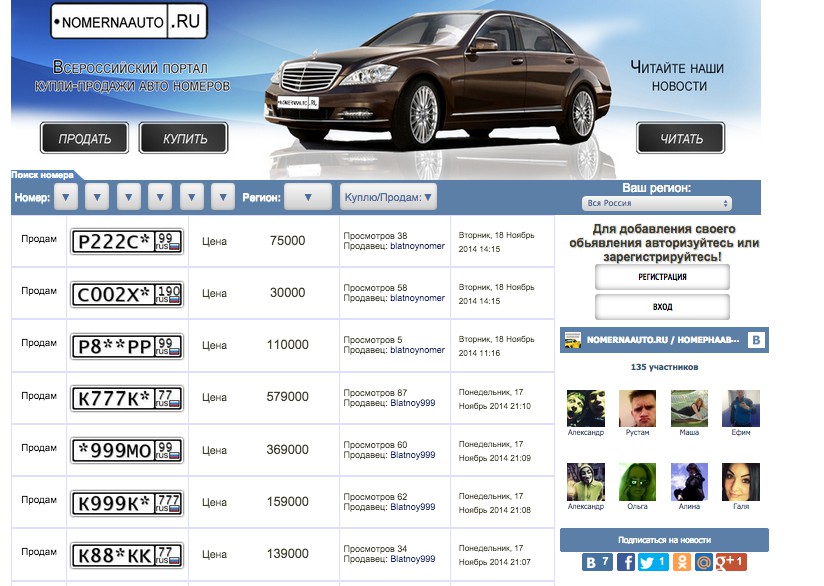Viewport: 824px width, 586px height.
Task: Click the Mail.ru share icon
Action: (x=703, y=562)
